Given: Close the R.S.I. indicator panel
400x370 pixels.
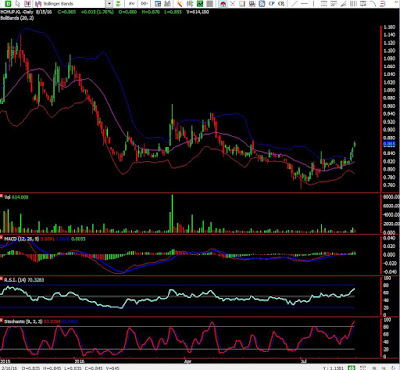Looking at the screenshot, I should [2, 280].
